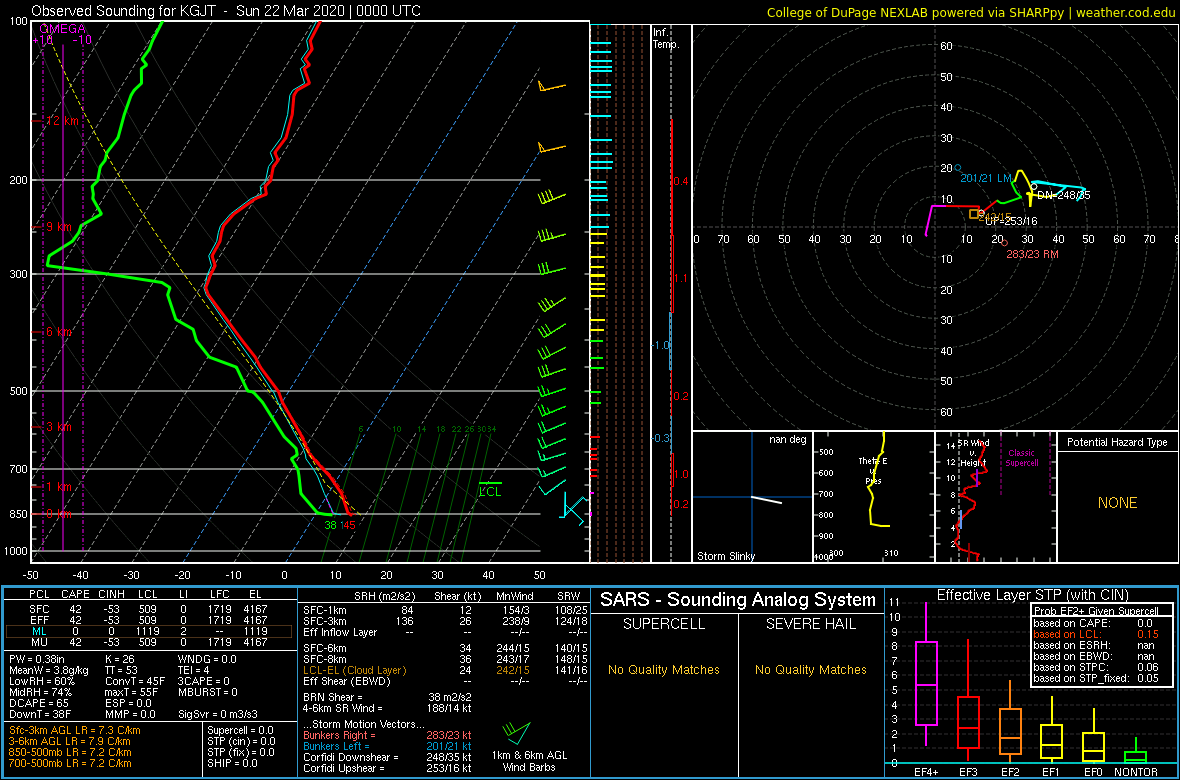Select the MU parcel row

tap(150, 643)
